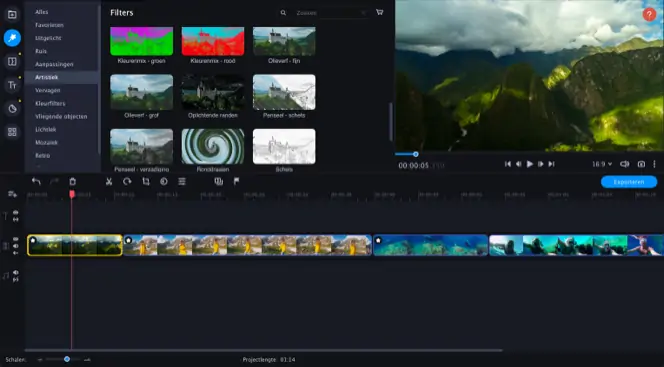The width and height of the screenshot is (664, 367).
Task: Select the Vervagen filter category
Action: [x=47, y=91]
